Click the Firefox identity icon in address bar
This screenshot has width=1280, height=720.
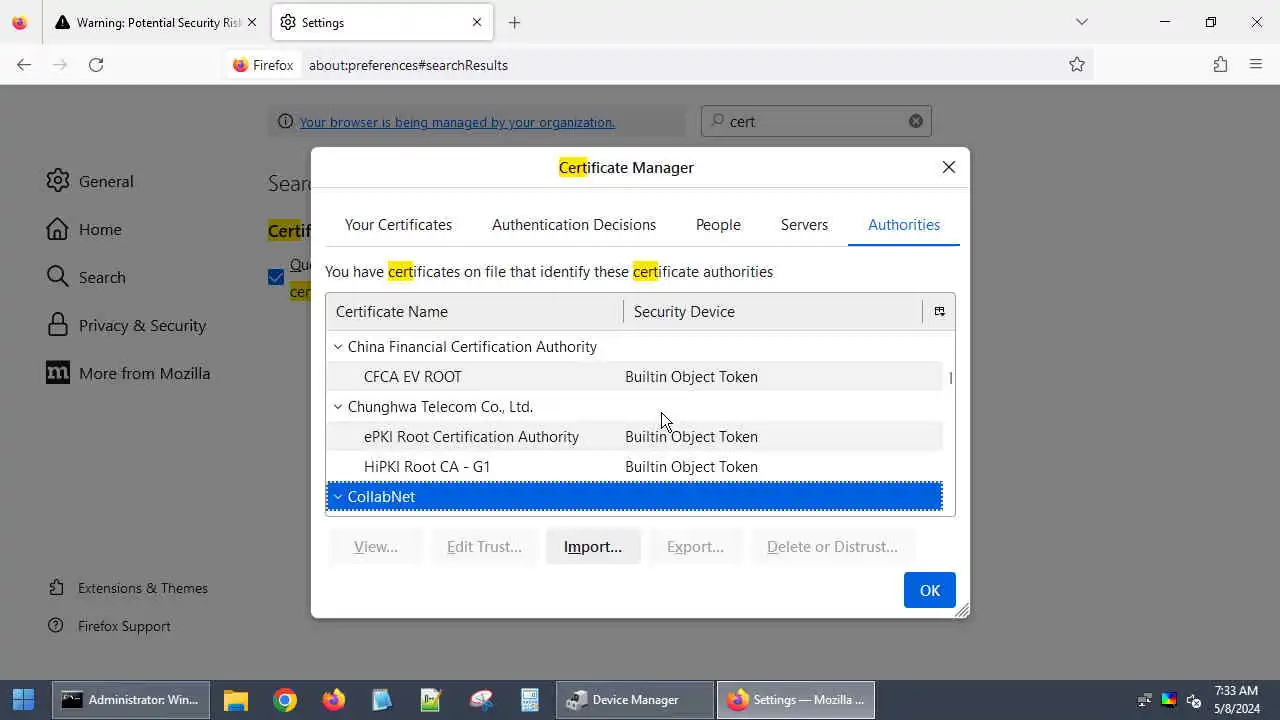pyautogui.click(x=263, y=65)
